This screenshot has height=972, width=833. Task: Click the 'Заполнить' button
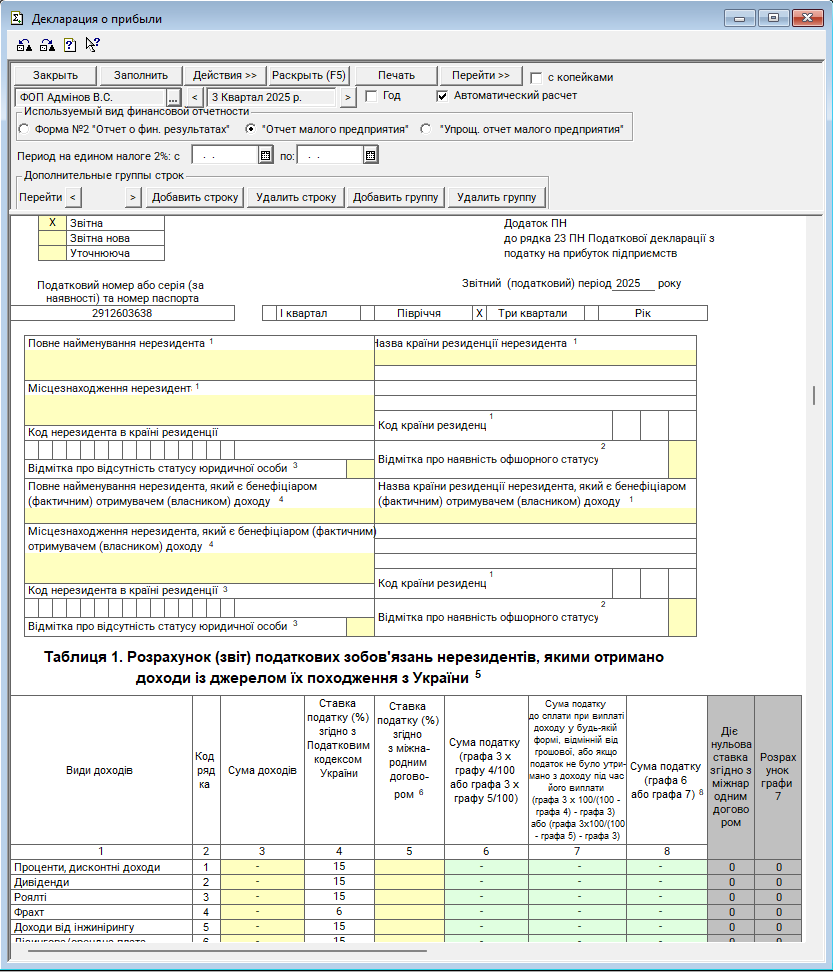(x=141, y=76)
